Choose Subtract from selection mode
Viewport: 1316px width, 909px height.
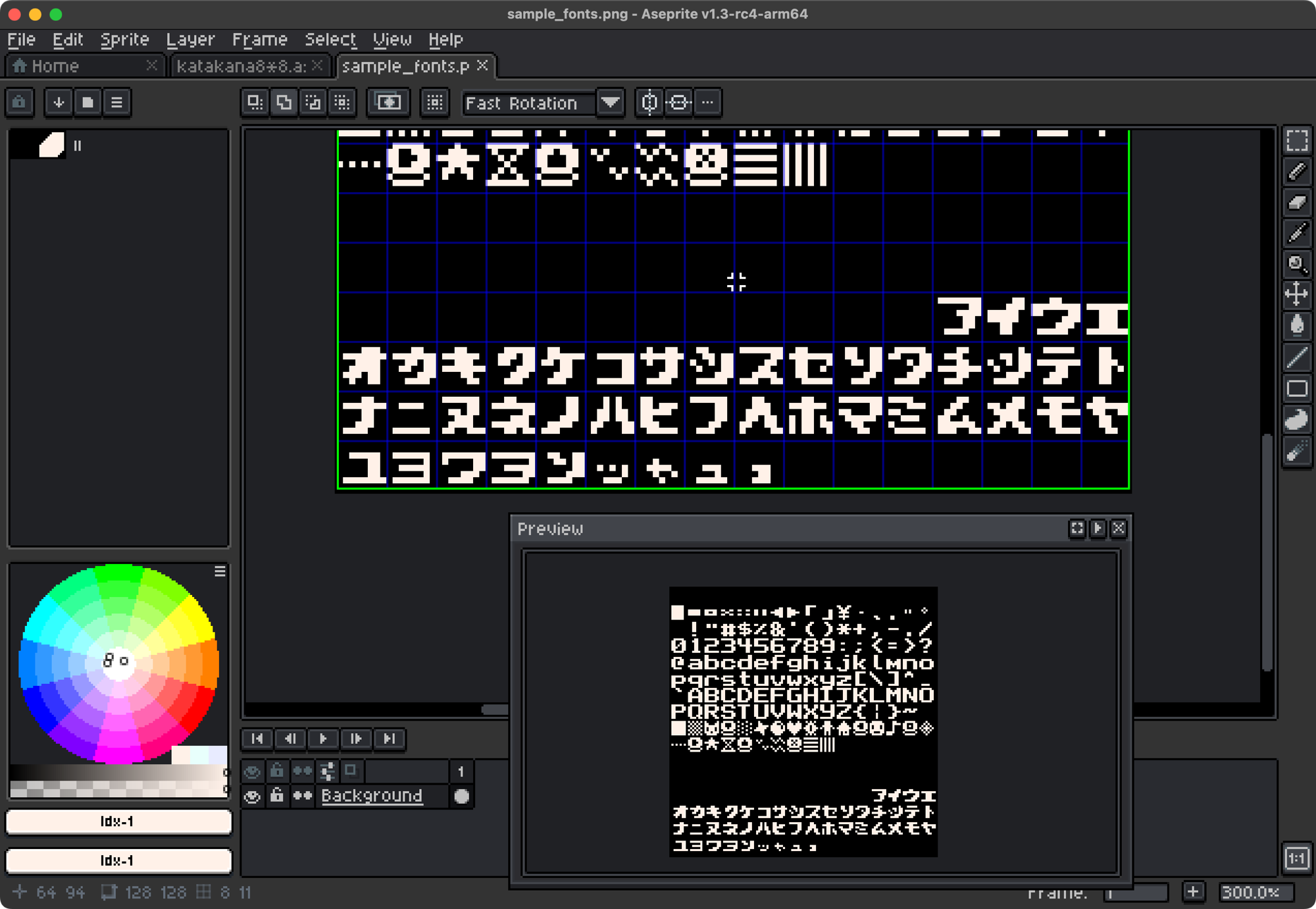click(x=313, y=103)
